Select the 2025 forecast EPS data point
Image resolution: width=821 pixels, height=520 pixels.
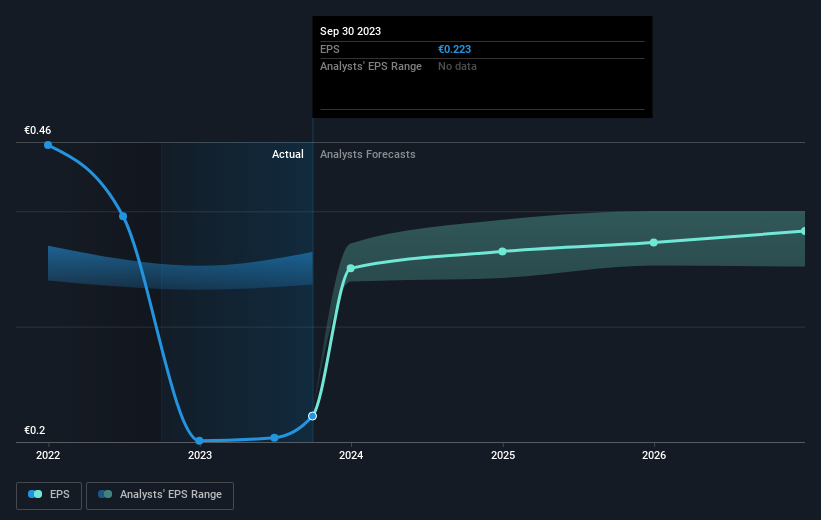tap(503, 251)
